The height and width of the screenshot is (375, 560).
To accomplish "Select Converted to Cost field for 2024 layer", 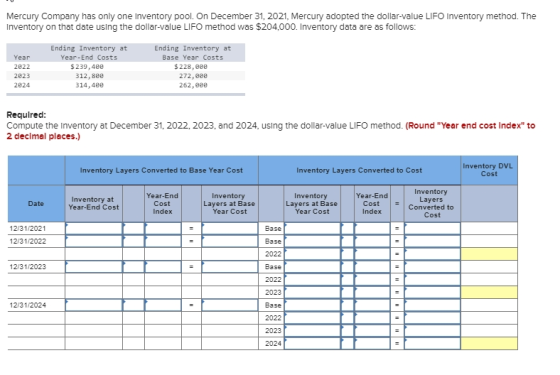I will click(x=432, y=343).
